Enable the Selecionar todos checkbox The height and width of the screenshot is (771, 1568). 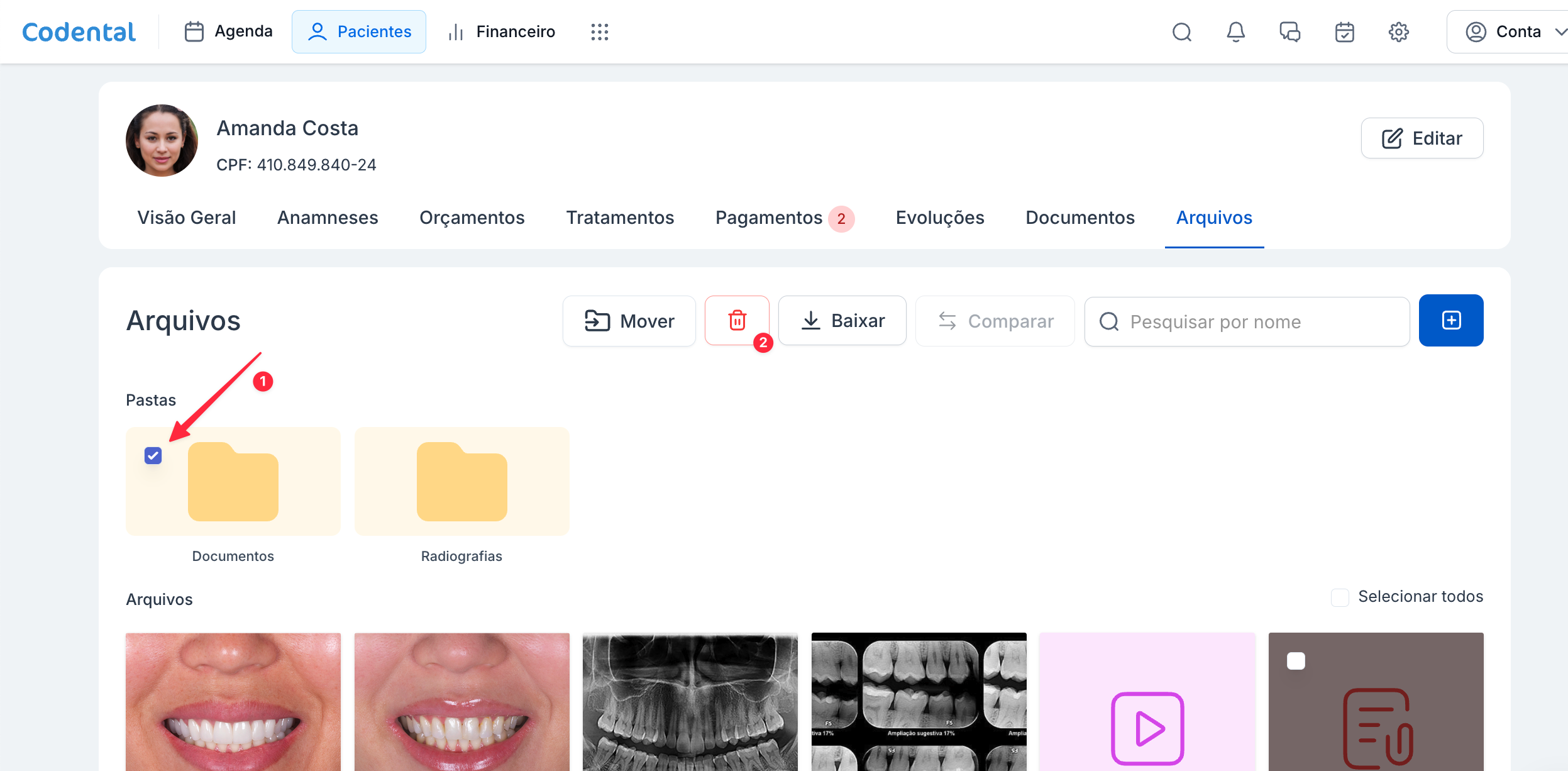[1340, 597]
